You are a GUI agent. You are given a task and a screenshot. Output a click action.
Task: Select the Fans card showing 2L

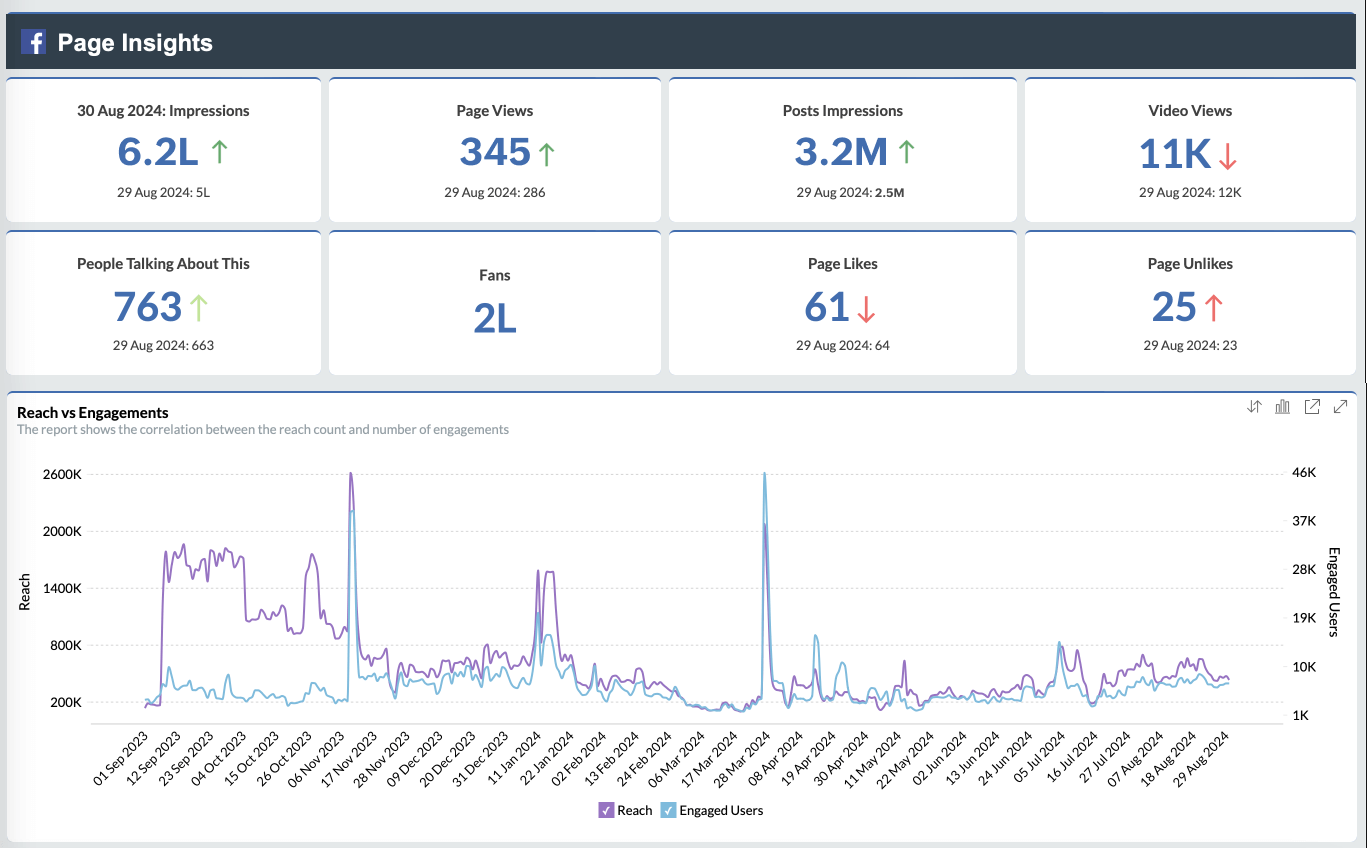tap(495, 317)
